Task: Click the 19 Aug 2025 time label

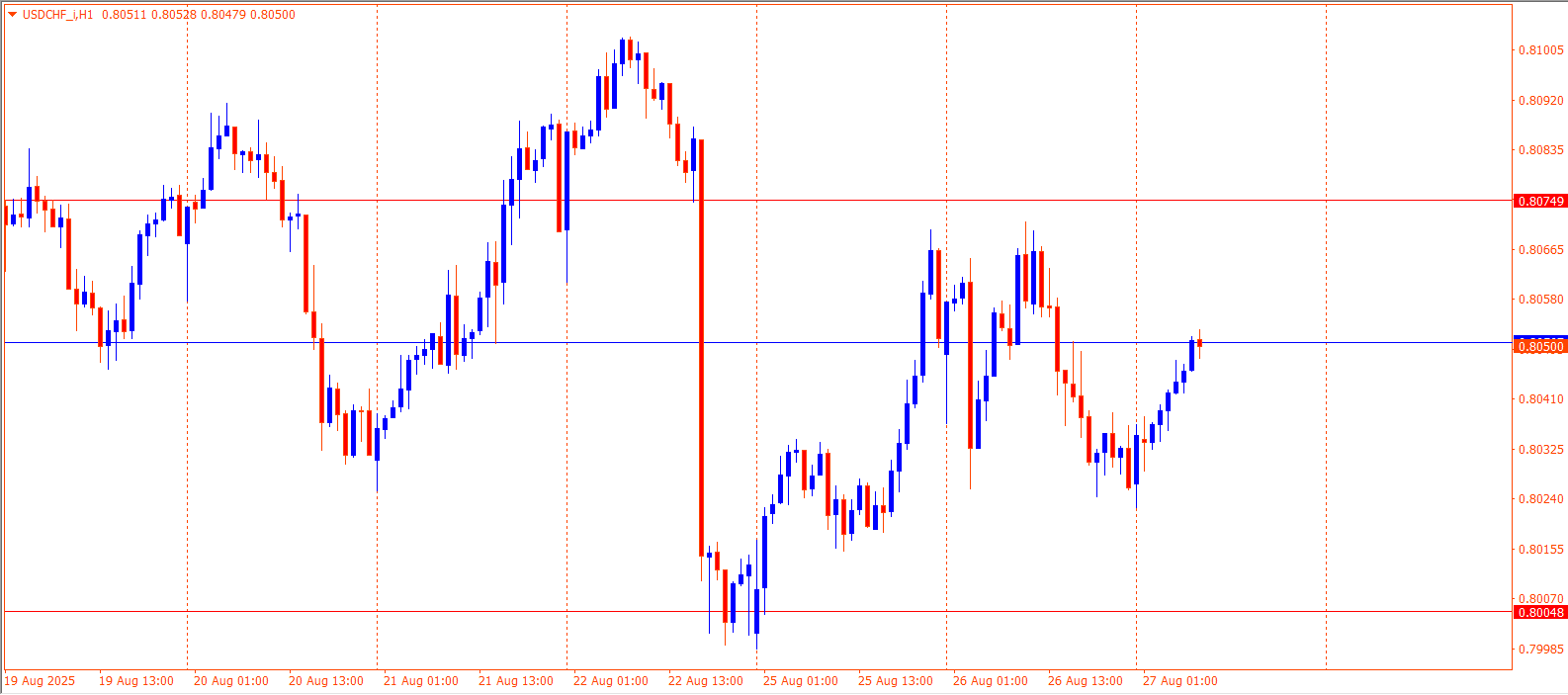Action: [x=40, y=681]
